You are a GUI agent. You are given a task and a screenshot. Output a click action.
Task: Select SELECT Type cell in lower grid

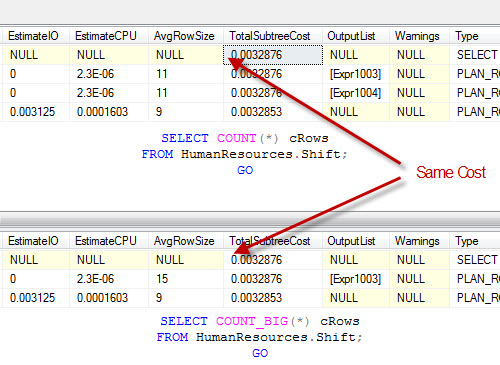click(x=475, y=260)
